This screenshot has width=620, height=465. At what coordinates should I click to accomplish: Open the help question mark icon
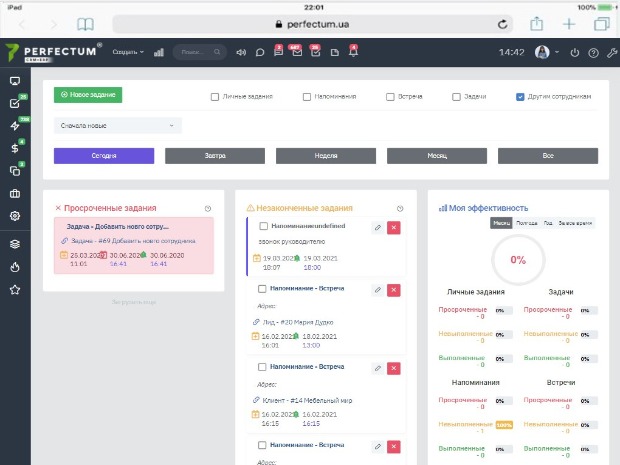pos(593,53)
